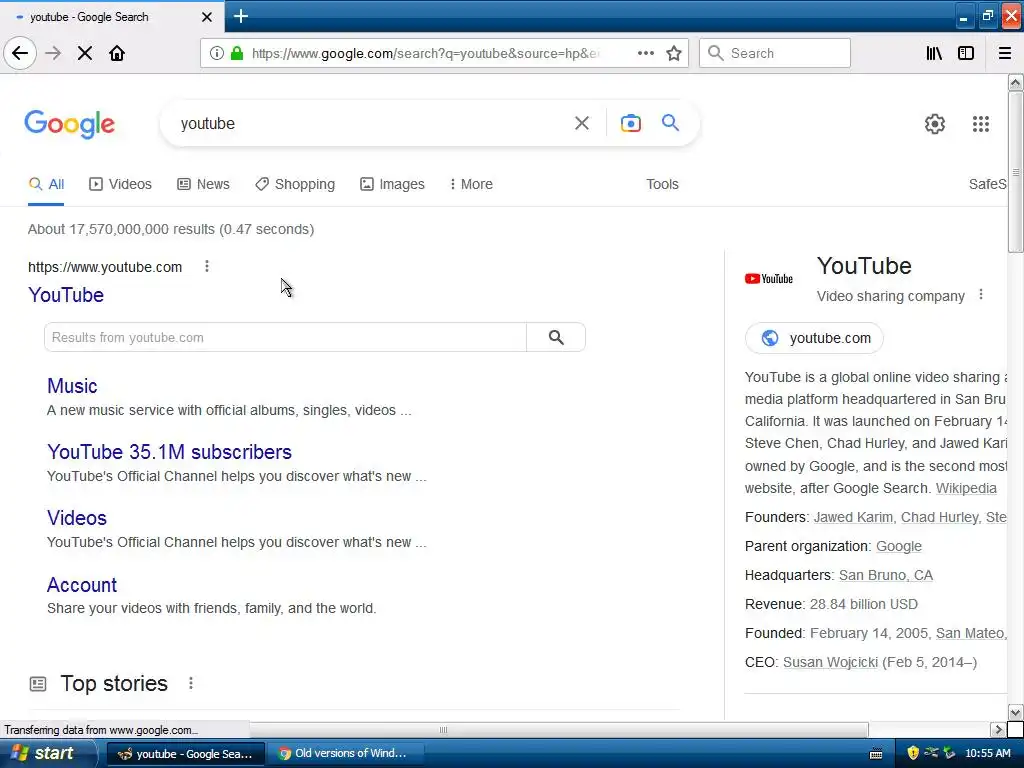Switch to the News tab
Screen dimensions: 1024x768
(203, 184)
